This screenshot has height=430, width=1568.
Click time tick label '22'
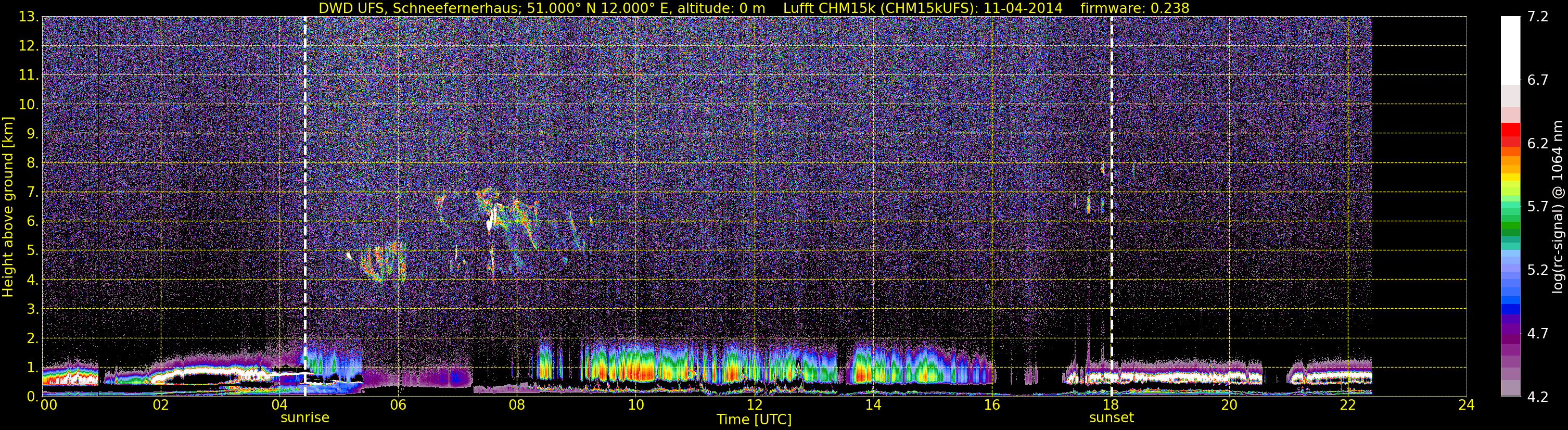click(1348, 405)
